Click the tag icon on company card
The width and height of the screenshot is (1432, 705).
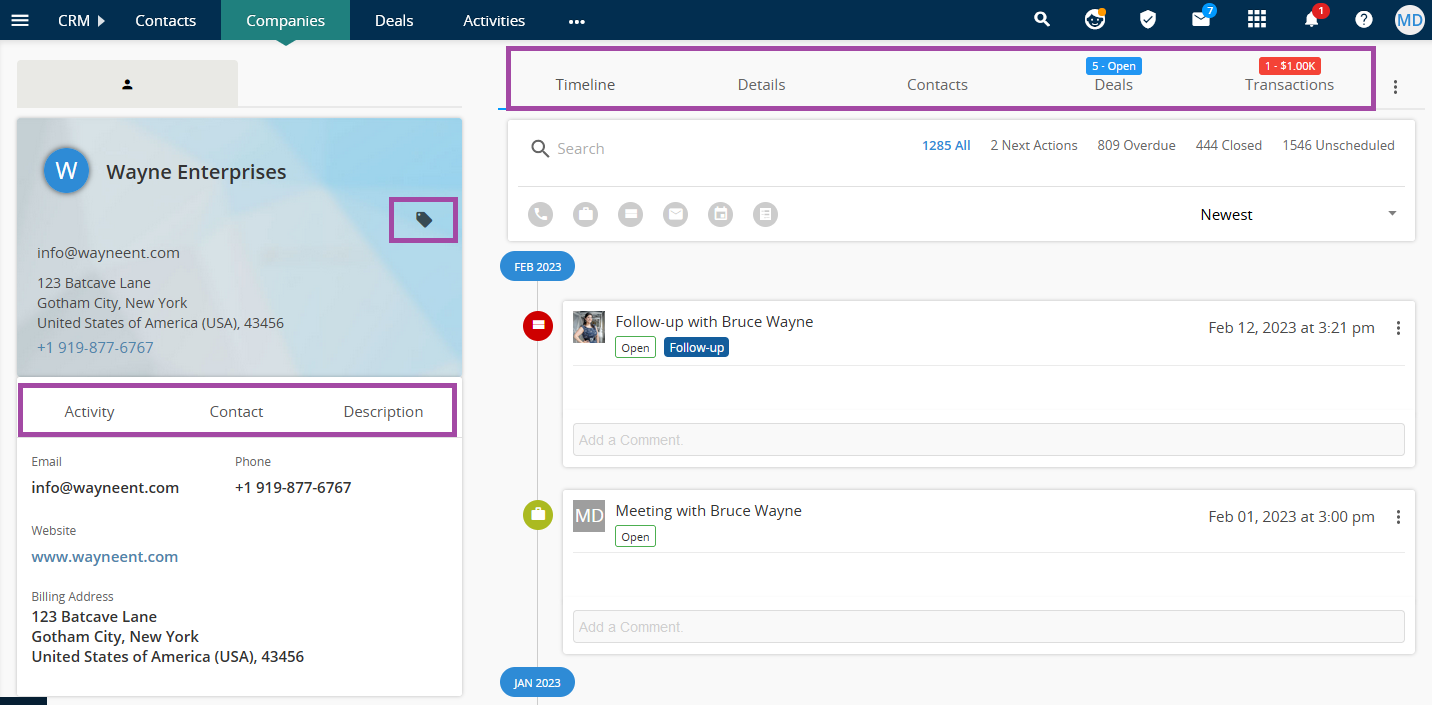424,219
